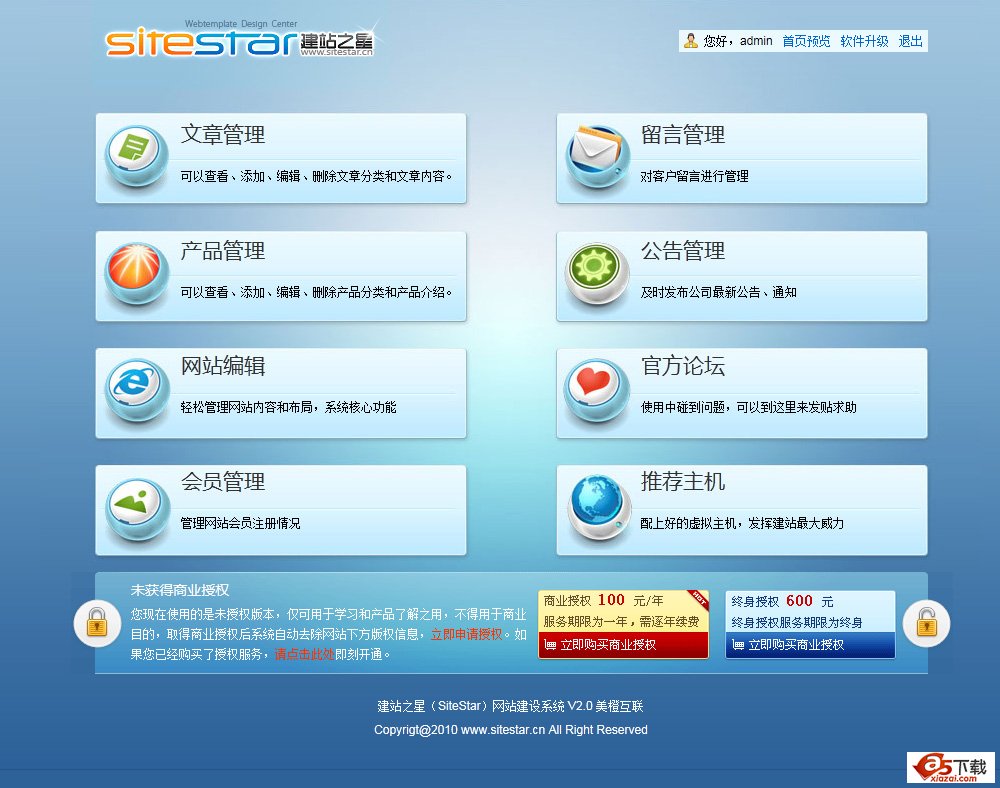Click the text 对客户留言进行管理
The height and width of the screenshot is (788, 1000).
tap(695, 176)
